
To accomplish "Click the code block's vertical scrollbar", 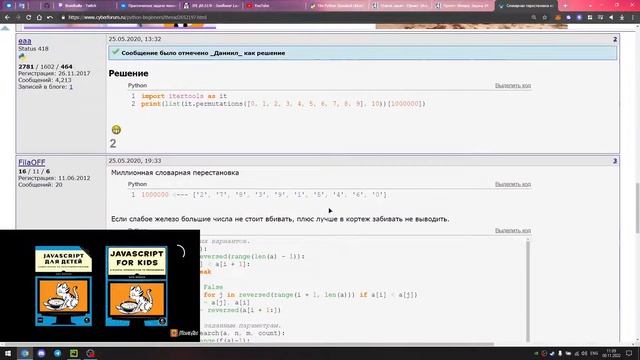I will pos(527,290).
